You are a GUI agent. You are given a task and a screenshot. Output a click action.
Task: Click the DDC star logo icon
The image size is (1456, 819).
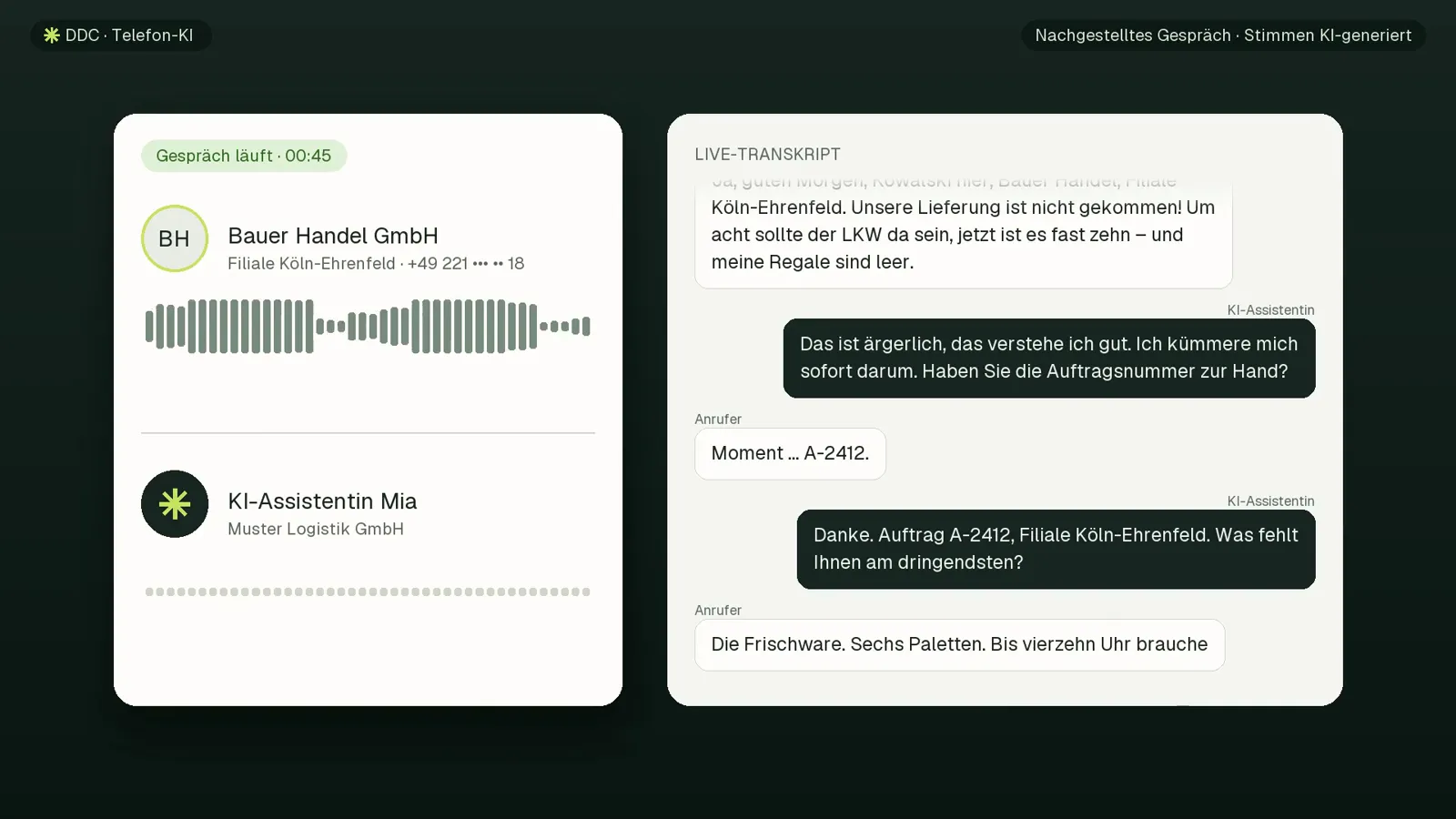(x=52, y=35)
